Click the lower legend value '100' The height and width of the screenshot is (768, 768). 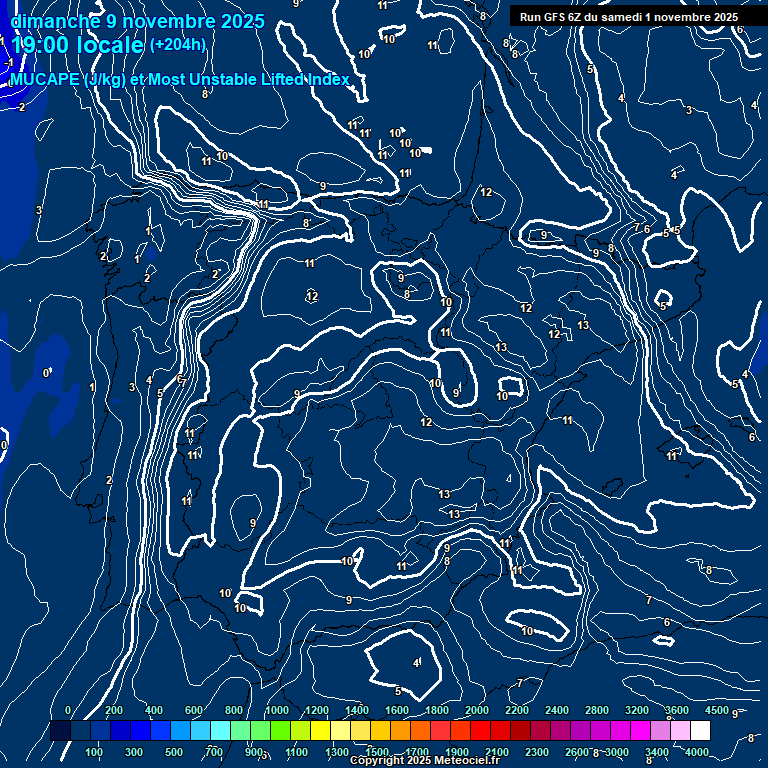coord(94,752)
